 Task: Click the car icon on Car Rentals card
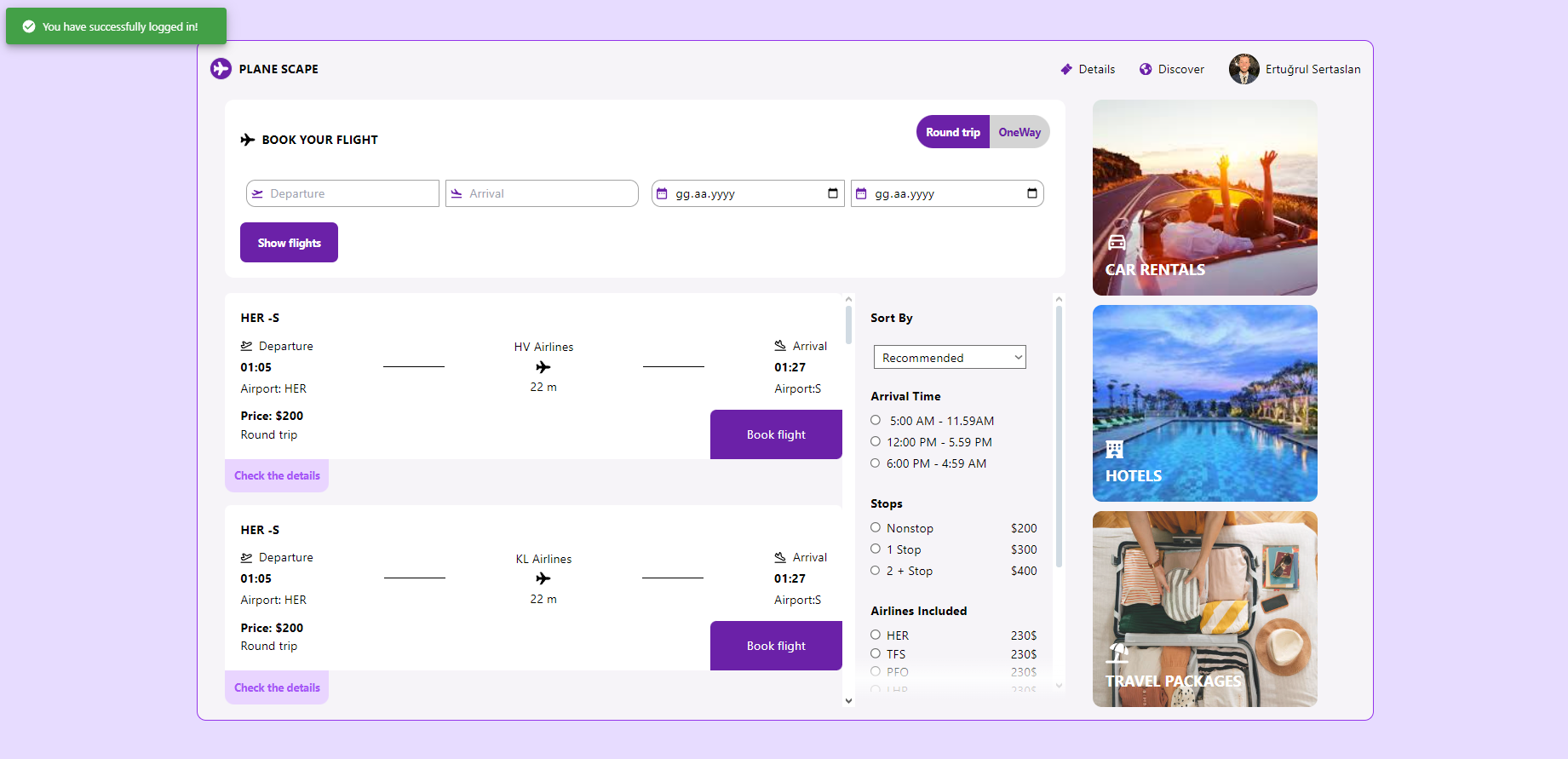pos(1117,242)
